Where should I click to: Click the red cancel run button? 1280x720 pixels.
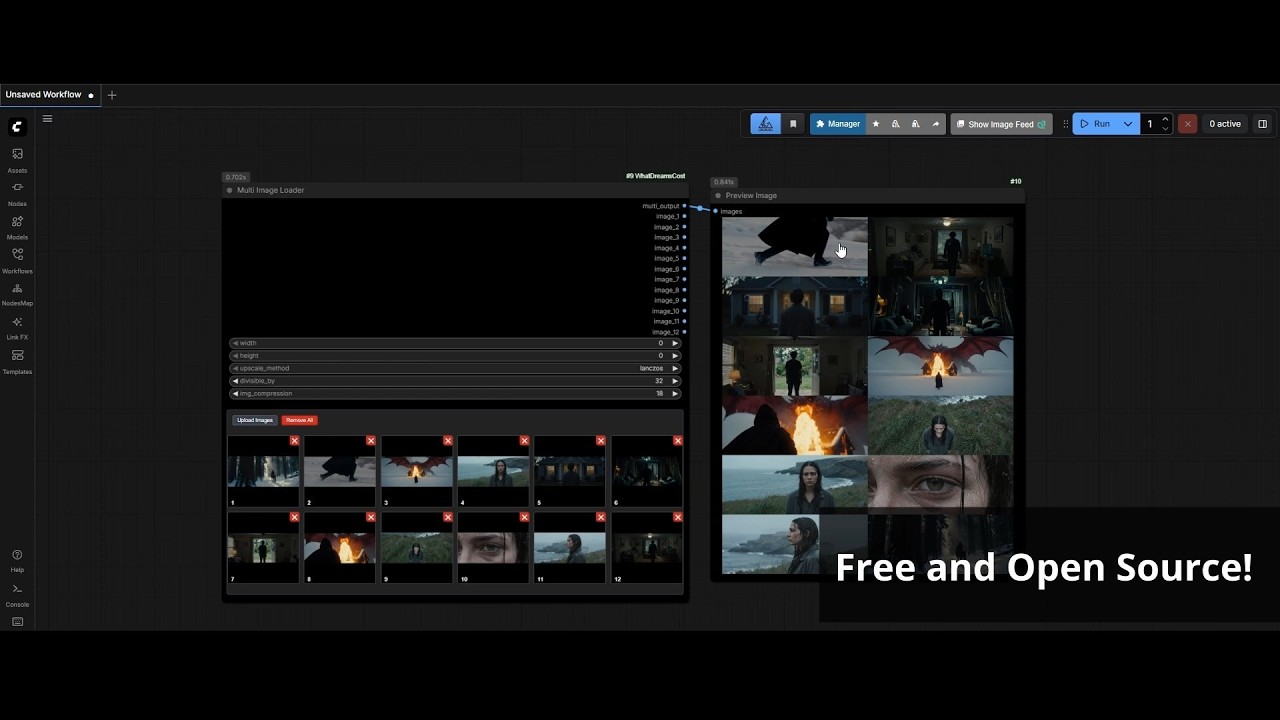click(1187, 124)
